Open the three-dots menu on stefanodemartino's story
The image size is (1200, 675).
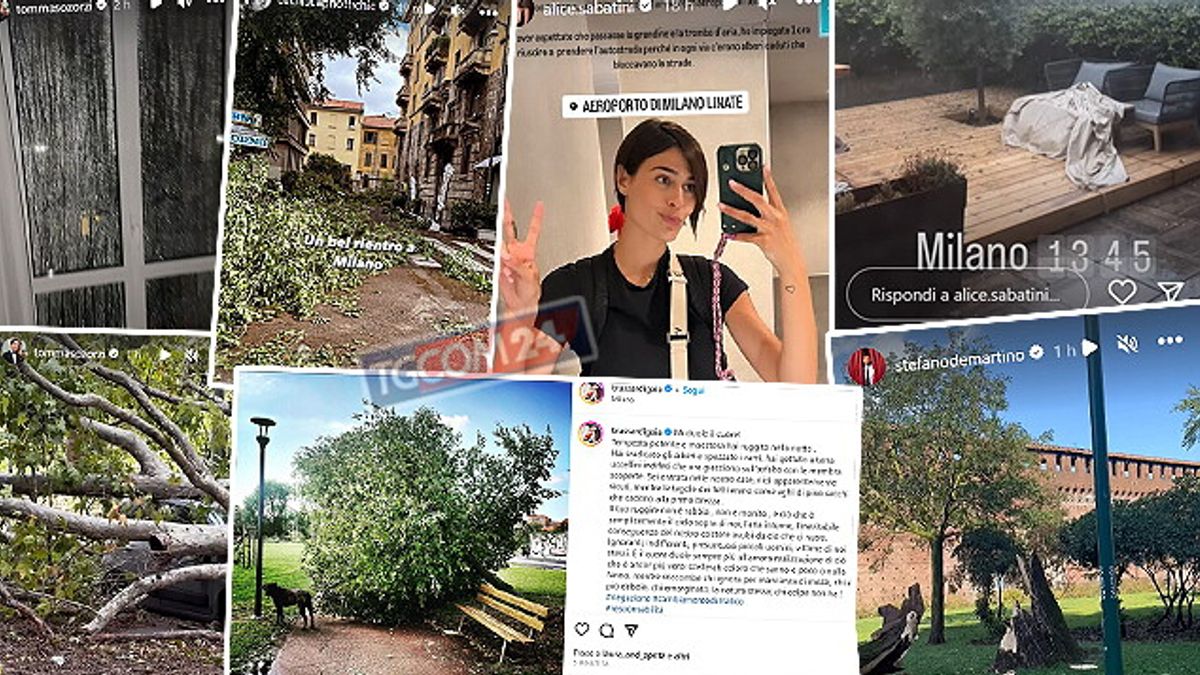pyautogui.click(x=1170, y=341)
